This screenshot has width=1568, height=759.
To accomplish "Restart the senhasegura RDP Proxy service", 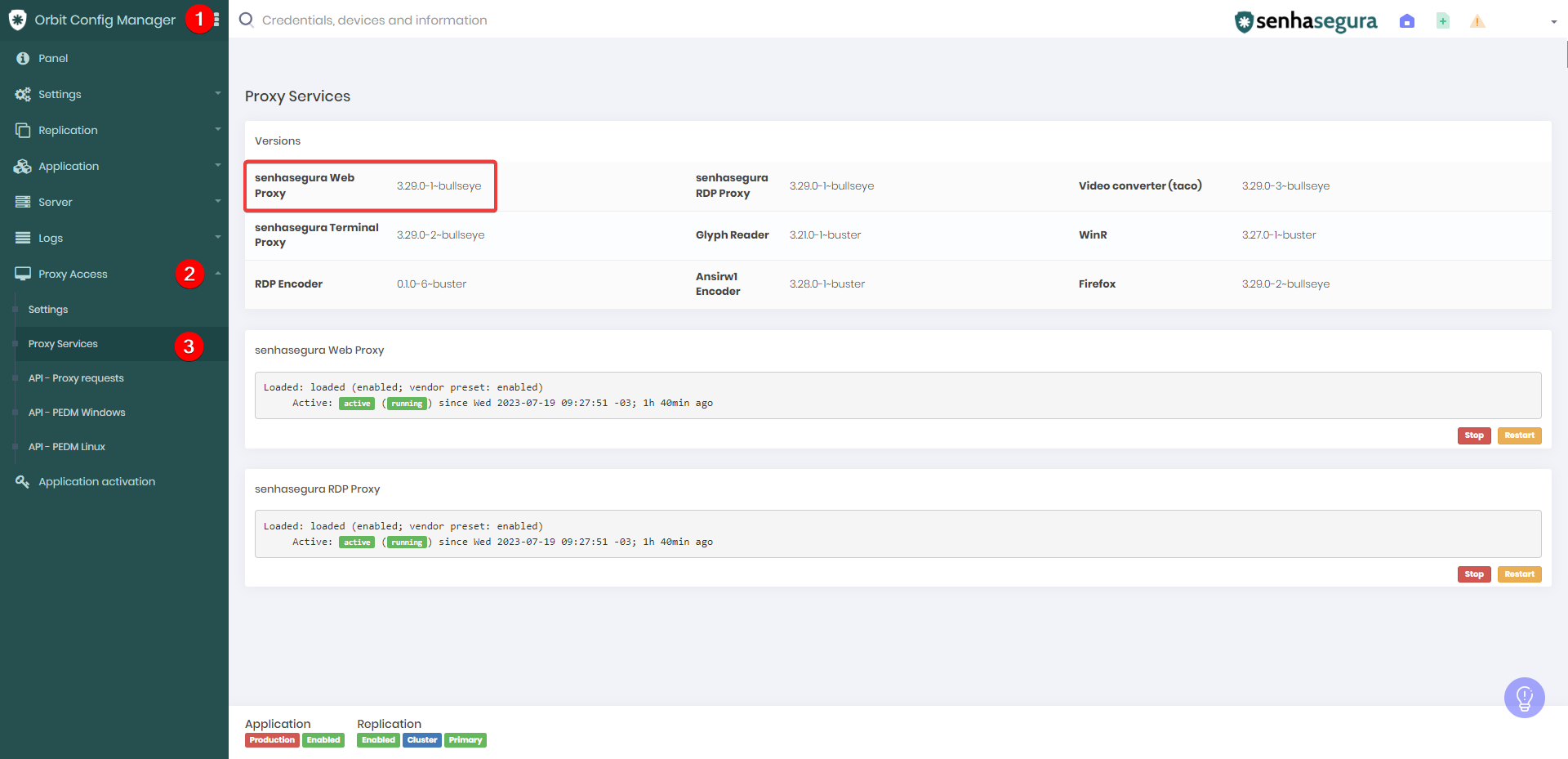I will [1519, 574].
